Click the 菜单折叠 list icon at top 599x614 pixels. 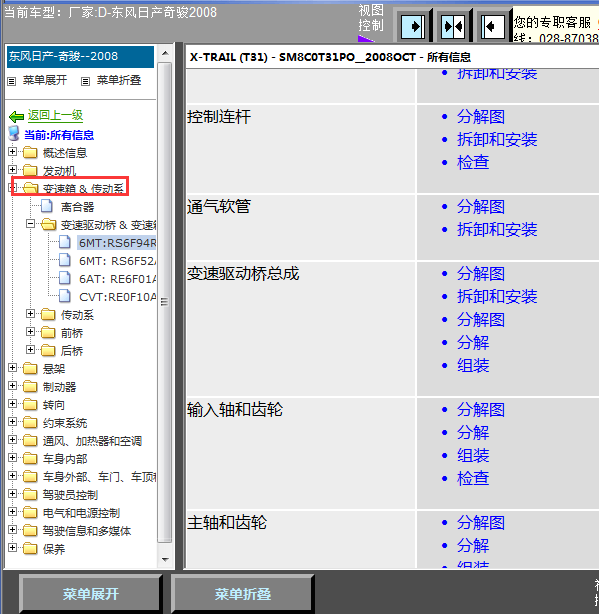coord(85,81)
